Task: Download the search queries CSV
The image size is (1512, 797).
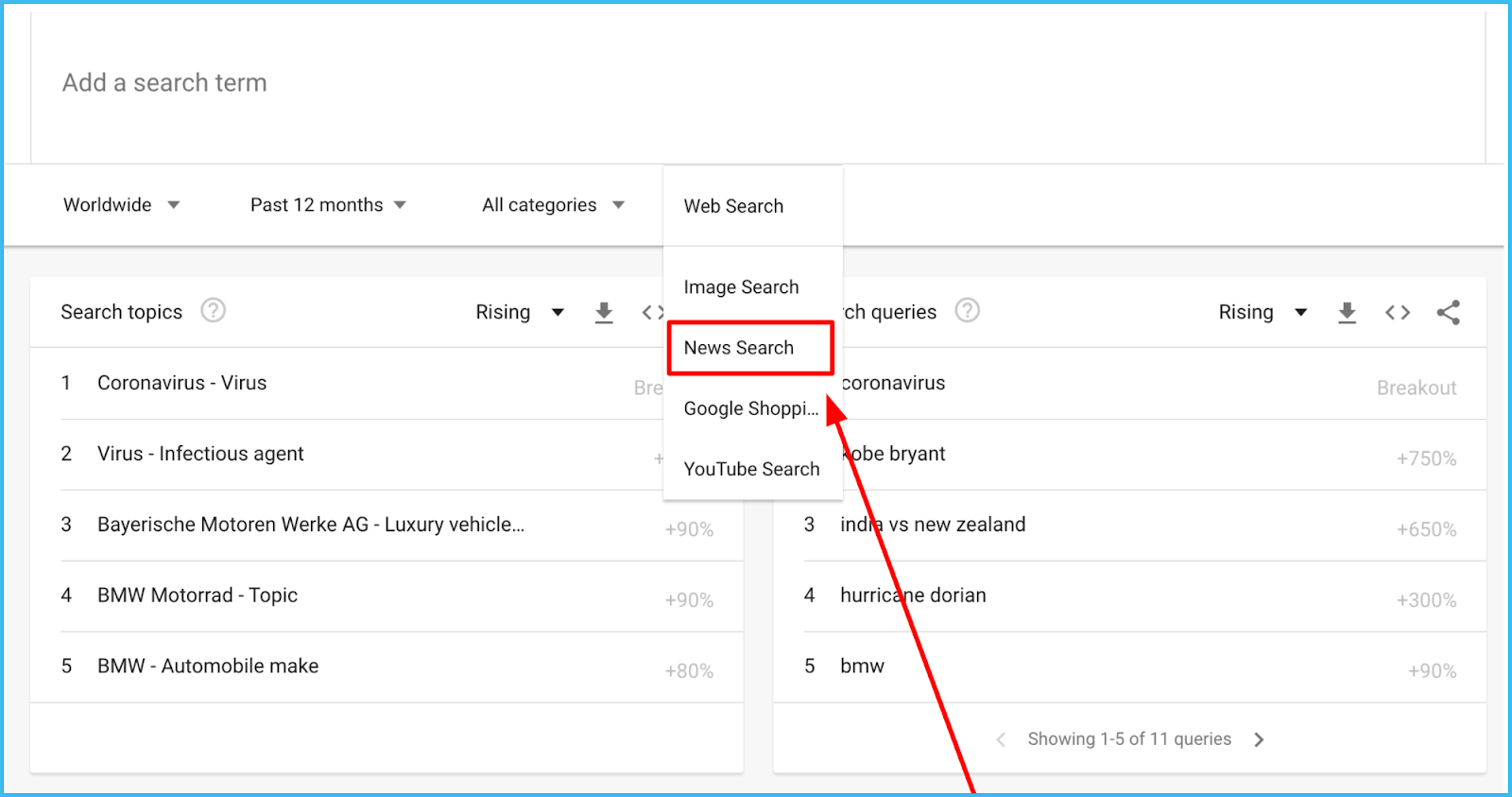Action: coord(1347,312)
